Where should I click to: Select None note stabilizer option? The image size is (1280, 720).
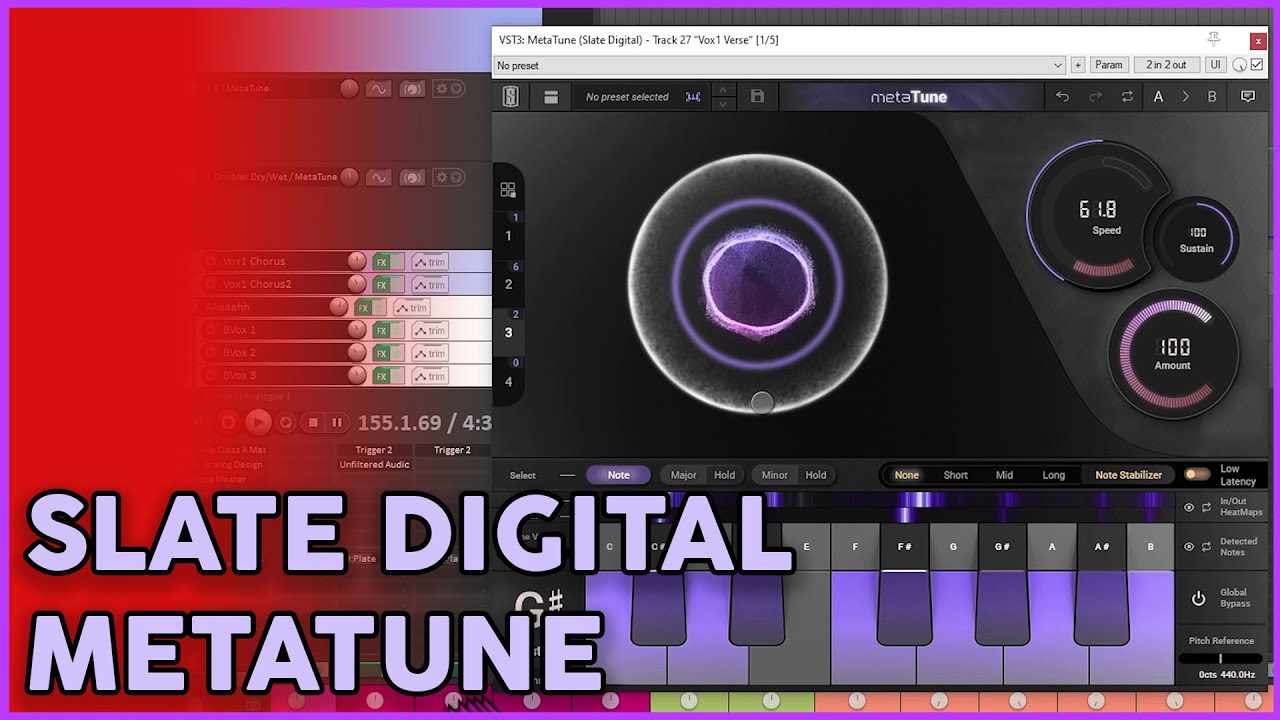(907, 476)
